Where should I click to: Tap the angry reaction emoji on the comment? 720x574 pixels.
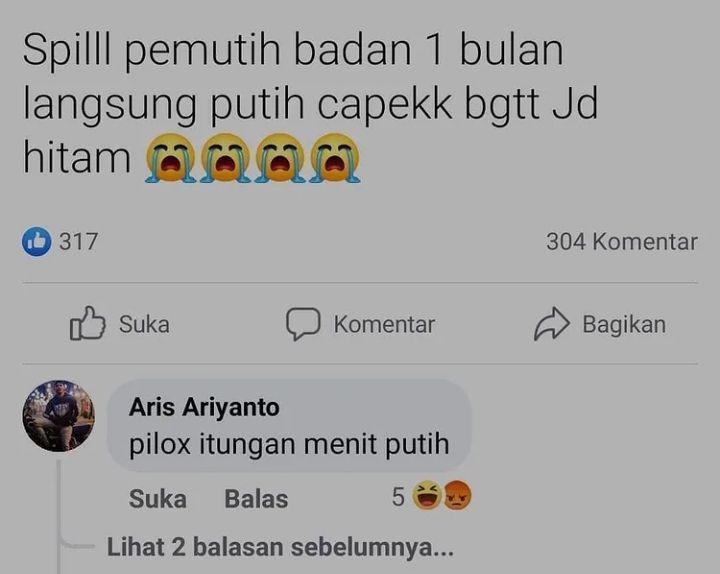[457, 495]
